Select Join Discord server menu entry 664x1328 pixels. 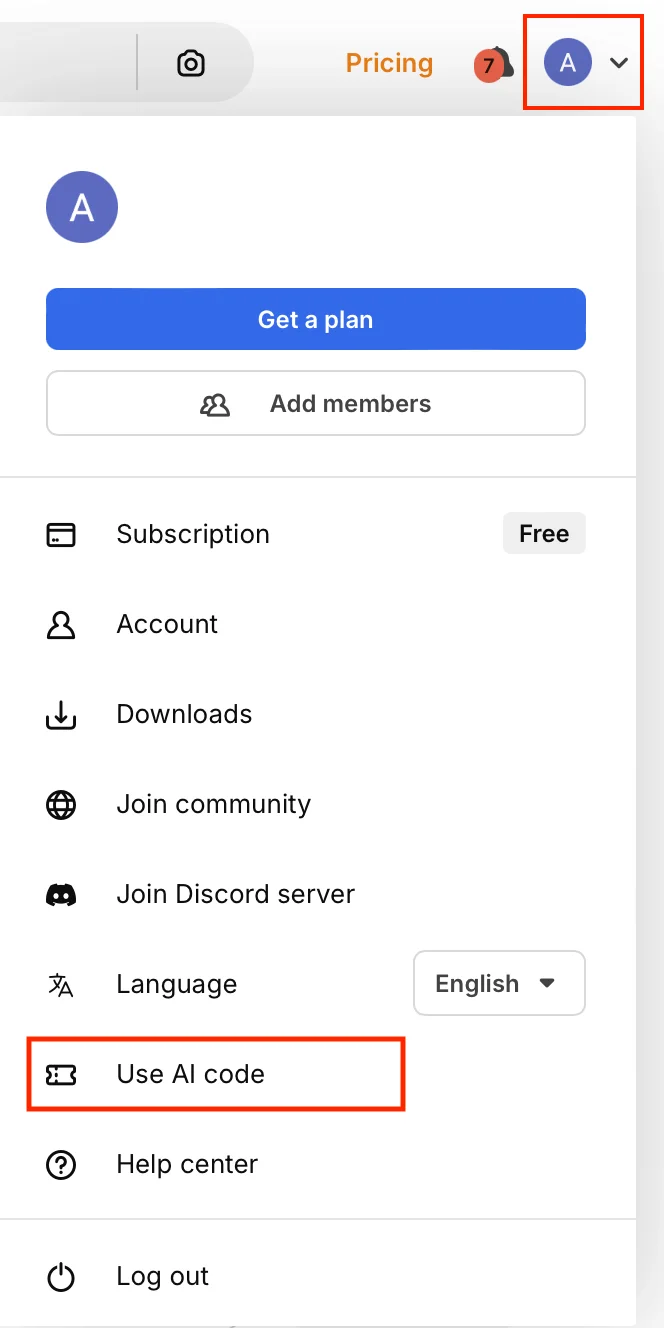click(235, 895)
